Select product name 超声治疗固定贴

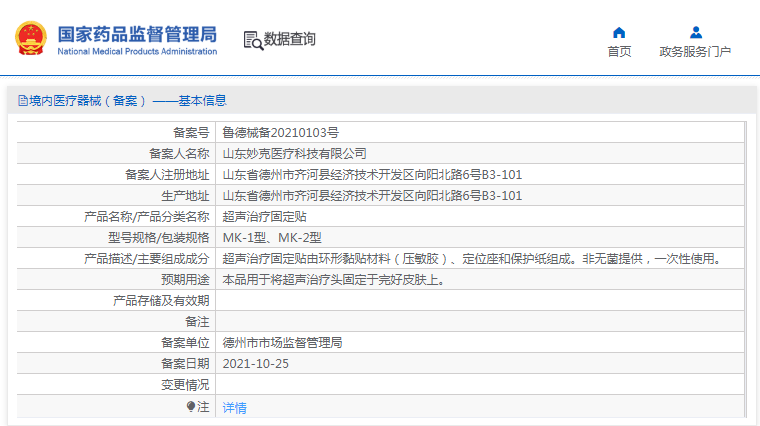265,217
